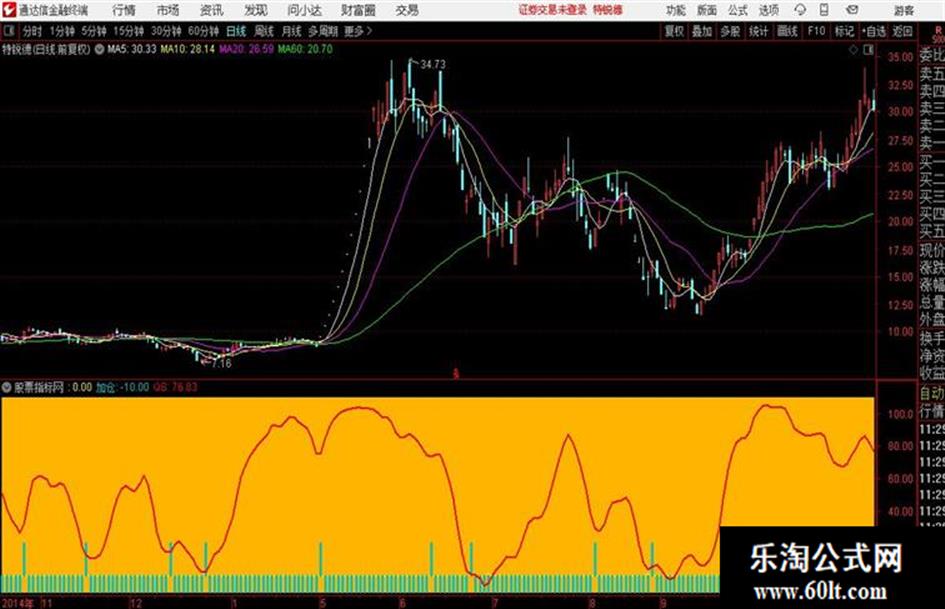Click the MA10: 28.14 indicator label
This screenshot has width=945, height=609.
click(187, 49)
